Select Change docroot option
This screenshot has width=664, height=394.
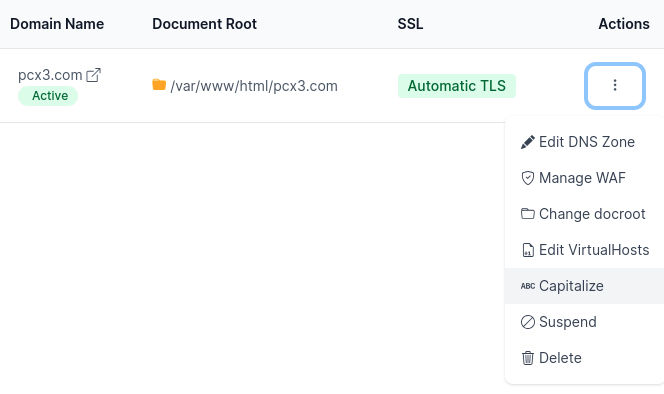point(584,214)
